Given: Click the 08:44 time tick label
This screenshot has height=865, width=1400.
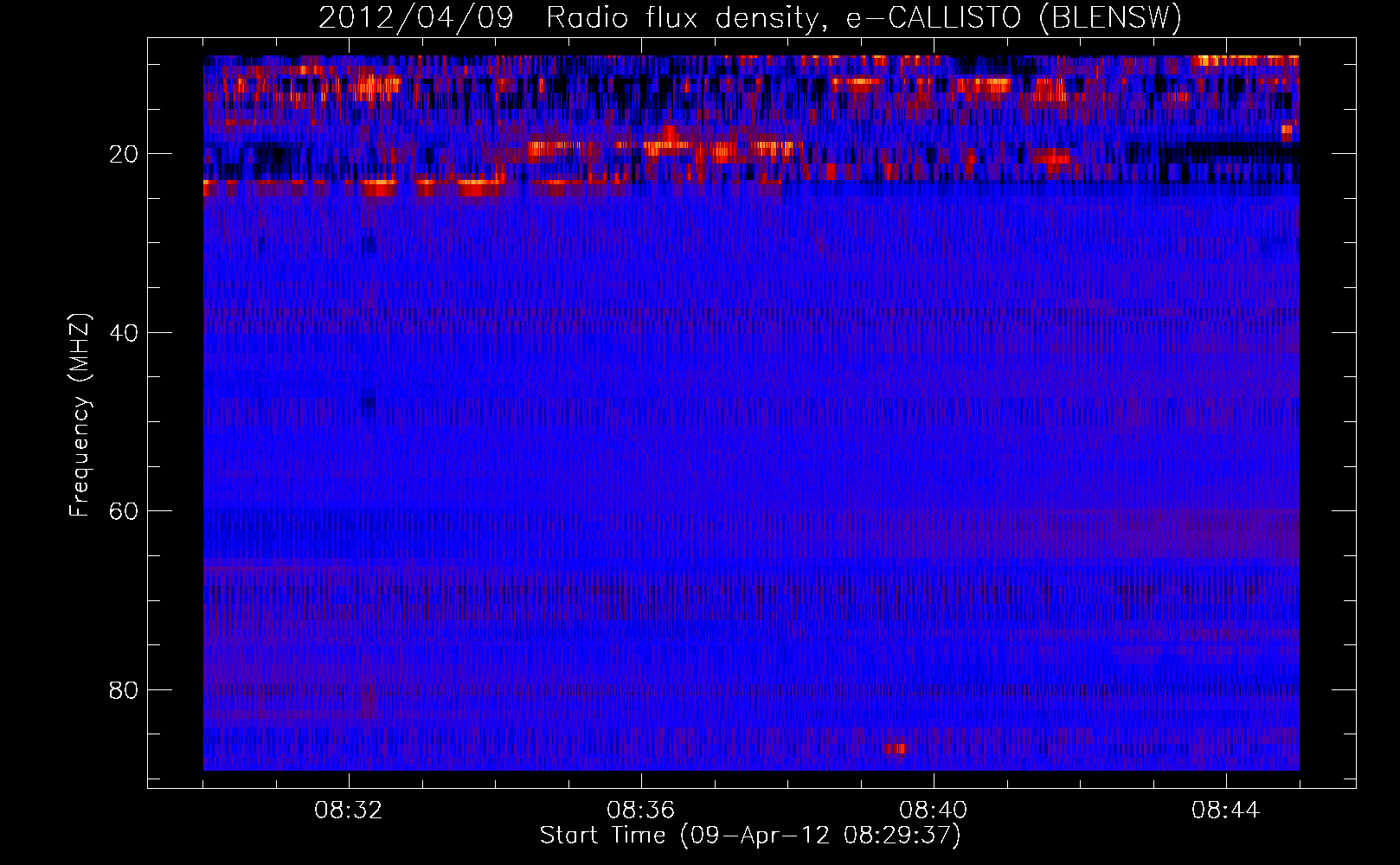Looking at the screenshot, I should [x=1226, y=811].
